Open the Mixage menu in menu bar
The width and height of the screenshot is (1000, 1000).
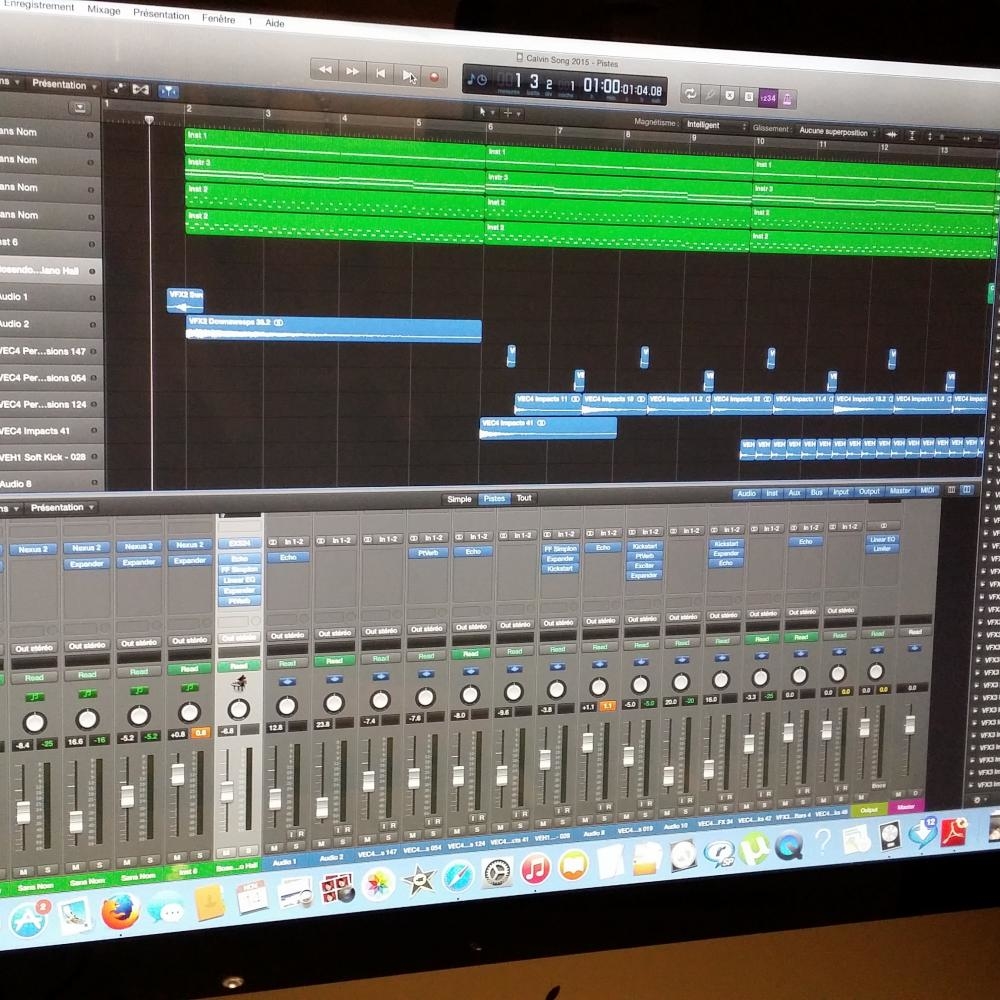click(103, 10)
